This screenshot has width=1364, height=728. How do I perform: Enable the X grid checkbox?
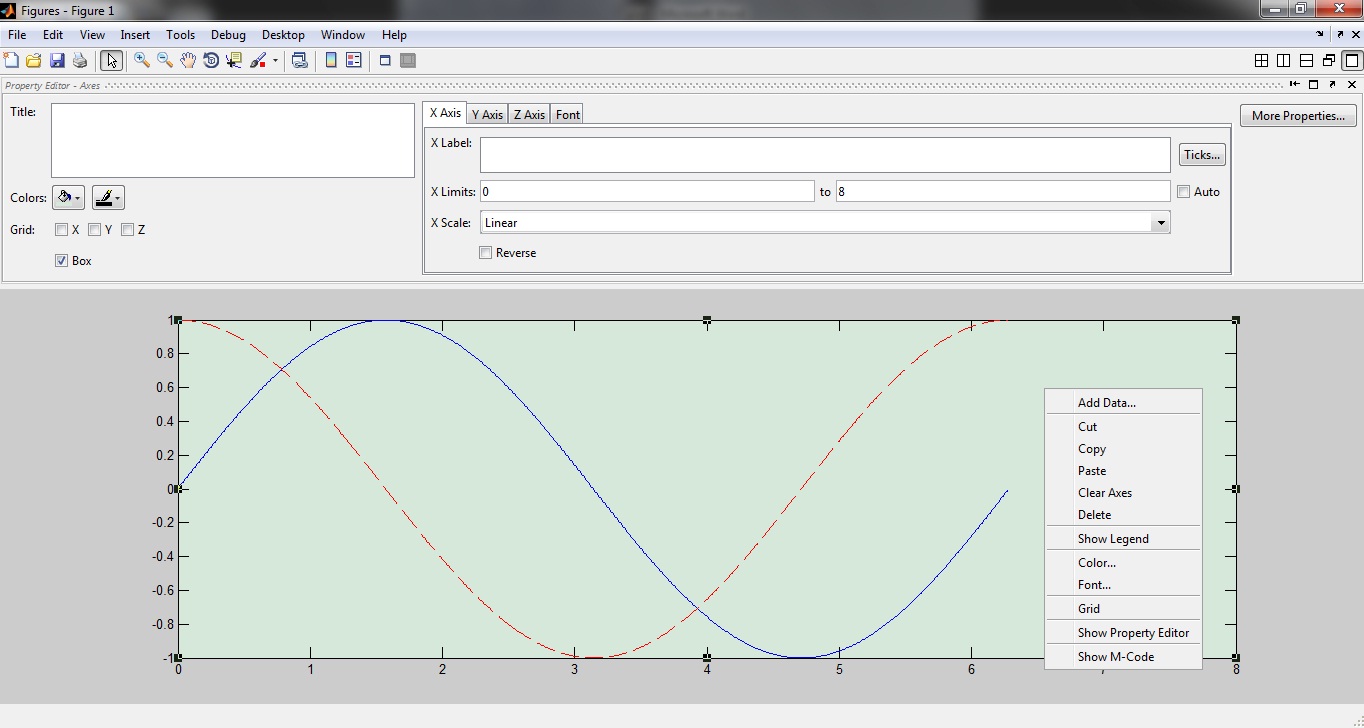[x=61, y=229]
